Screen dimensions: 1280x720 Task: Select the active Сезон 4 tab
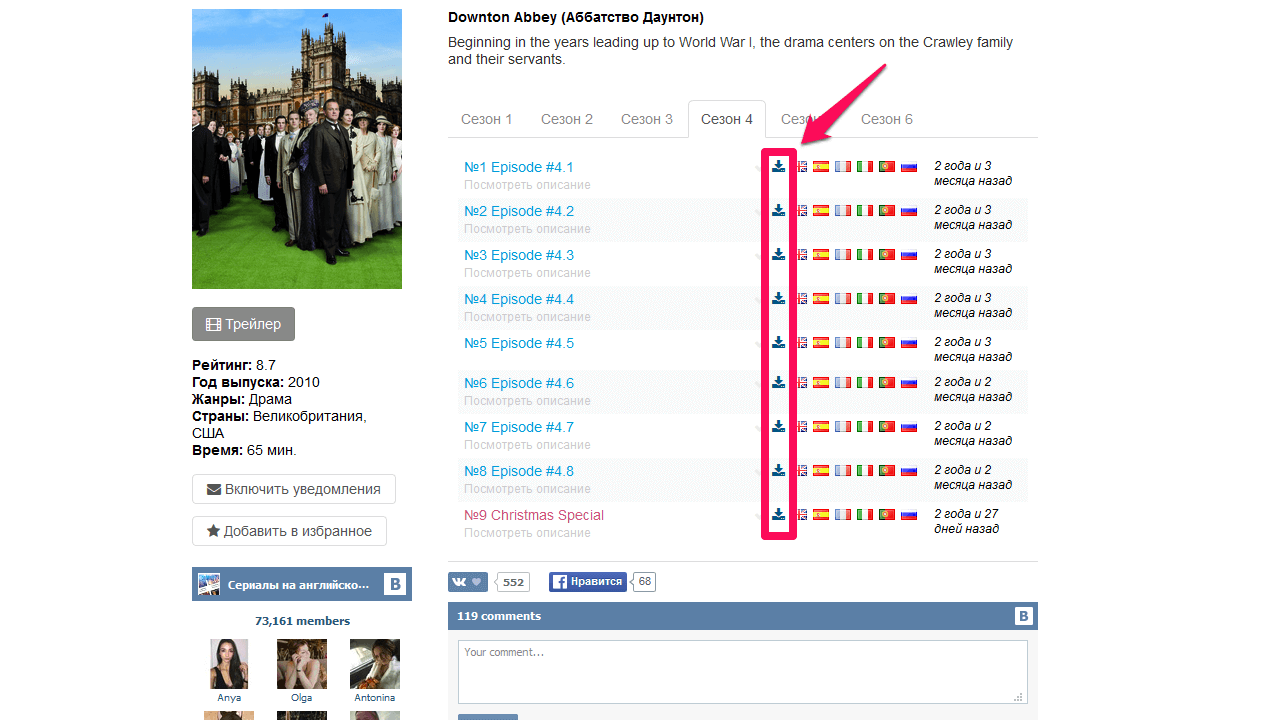[x=727, y=119]
